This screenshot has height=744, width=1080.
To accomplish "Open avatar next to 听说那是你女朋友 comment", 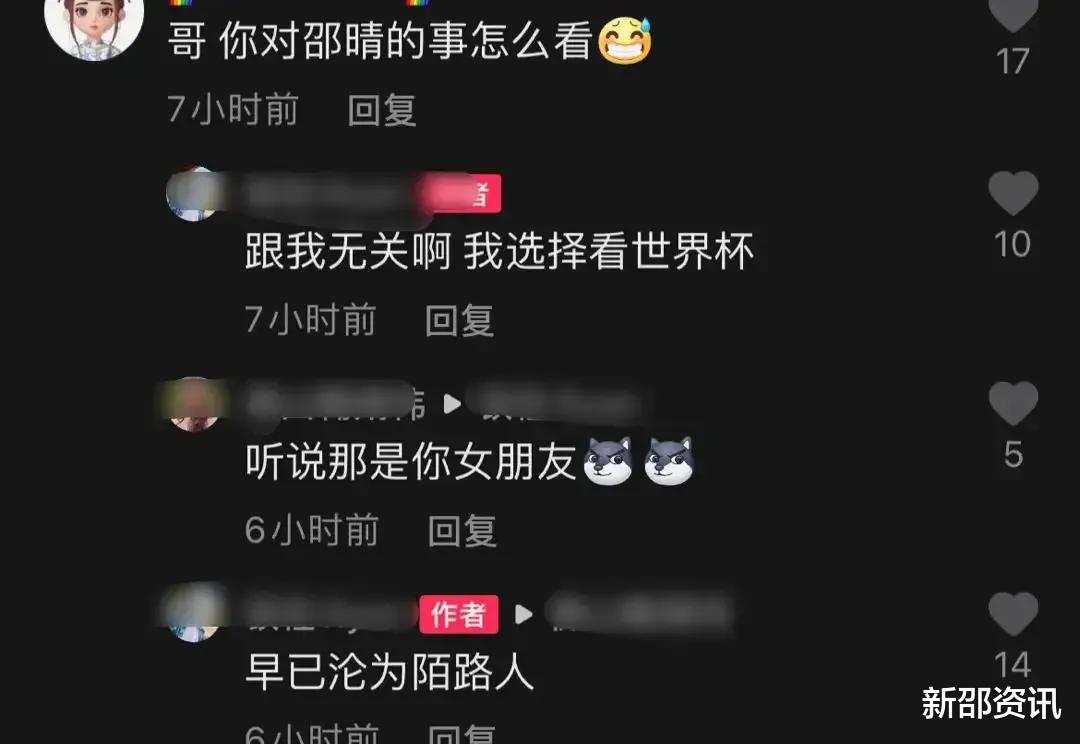I will 194,404.
